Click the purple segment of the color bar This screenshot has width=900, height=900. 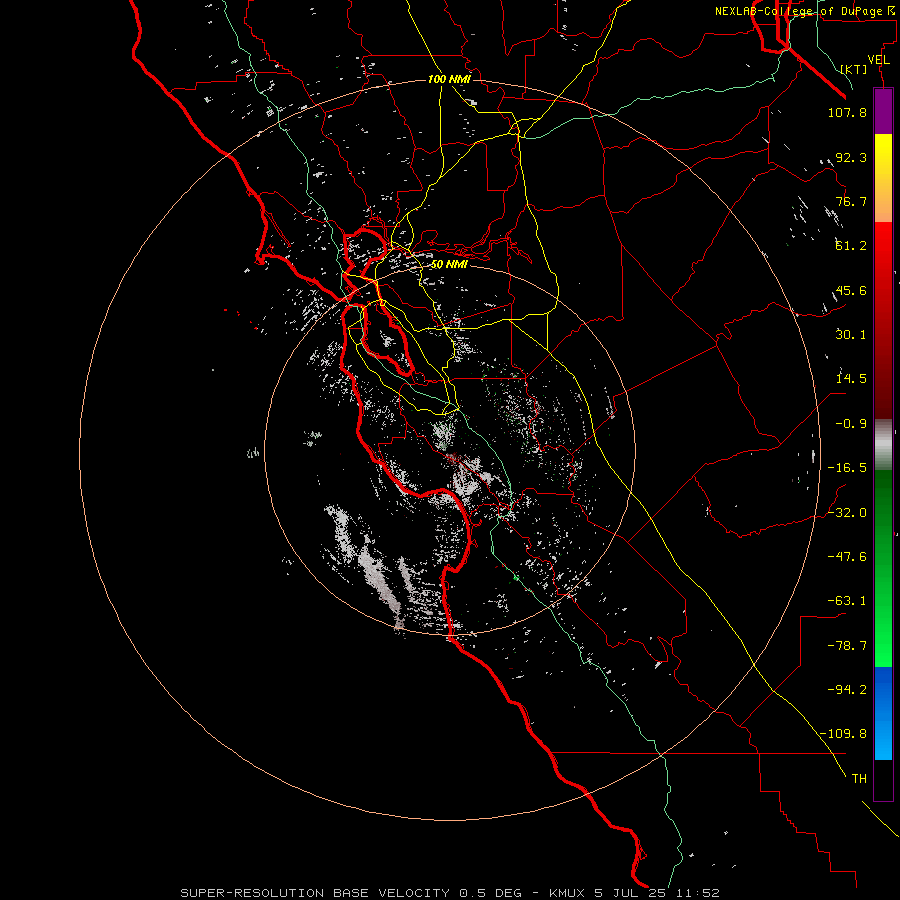tap(883, 111)
